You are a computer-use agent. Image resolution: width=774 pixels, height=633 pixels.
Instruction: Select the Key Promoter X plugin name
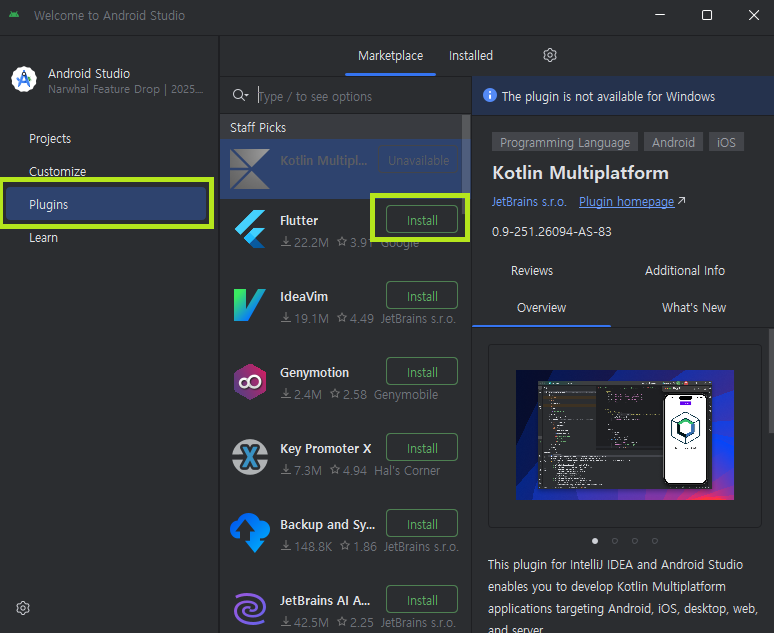coord(325,448)
